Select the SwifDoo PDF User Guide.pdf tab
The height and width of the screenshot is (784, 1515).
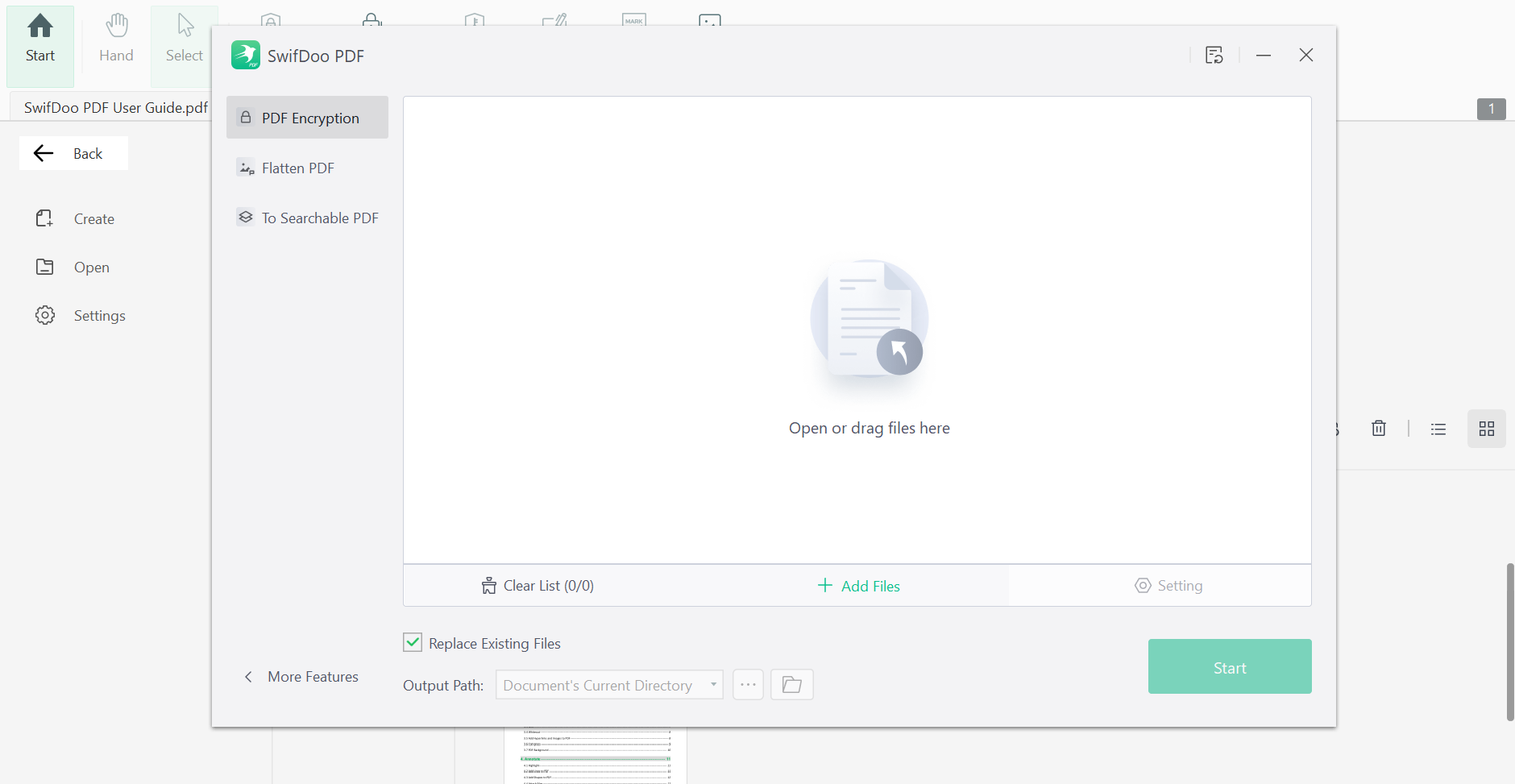[x=115, y=106]
